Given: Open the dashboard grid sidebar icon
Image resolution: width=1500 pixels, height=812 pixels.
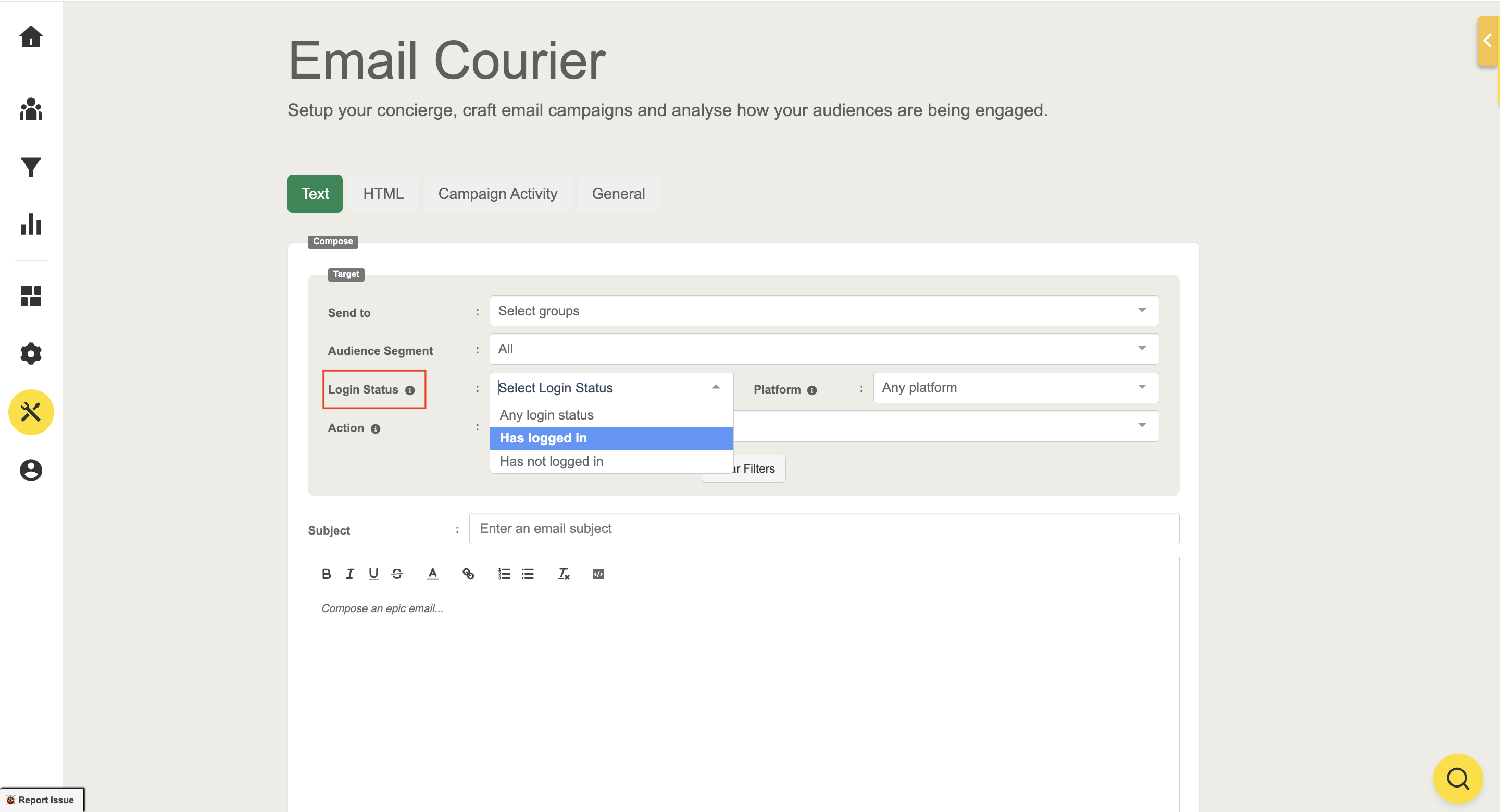Looking at the screenshot, I should click(x=31, y=296).
